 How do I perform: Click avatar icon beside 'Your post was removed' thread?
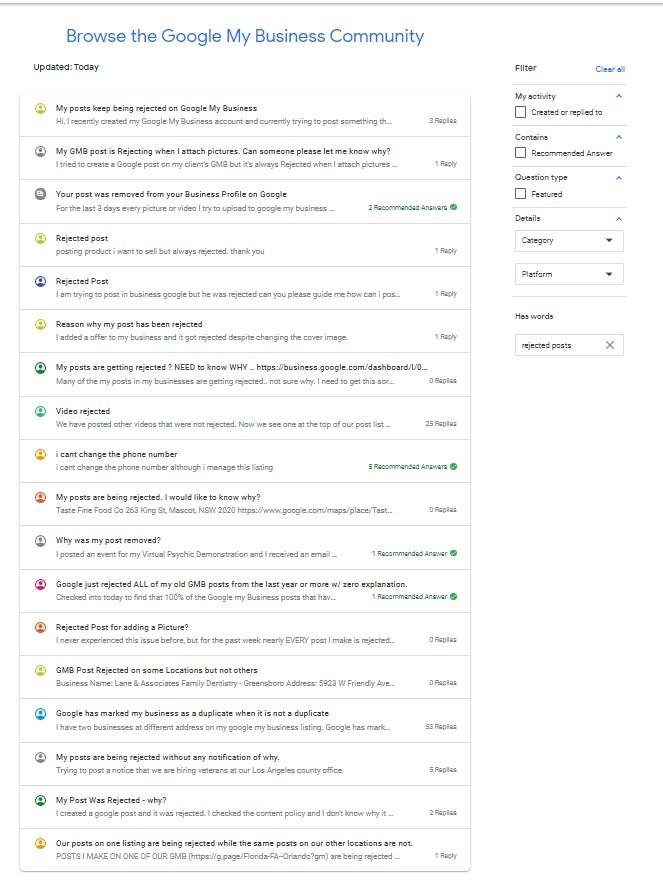pyautogui.click(x=40, y=195)
